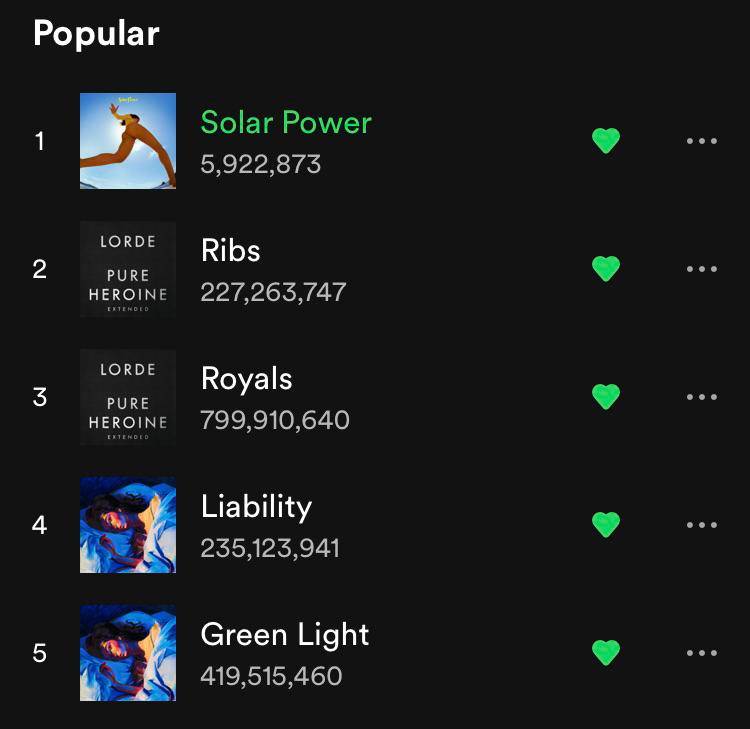Open the three-dot menu for Ribs

click(x=702, y=269)
